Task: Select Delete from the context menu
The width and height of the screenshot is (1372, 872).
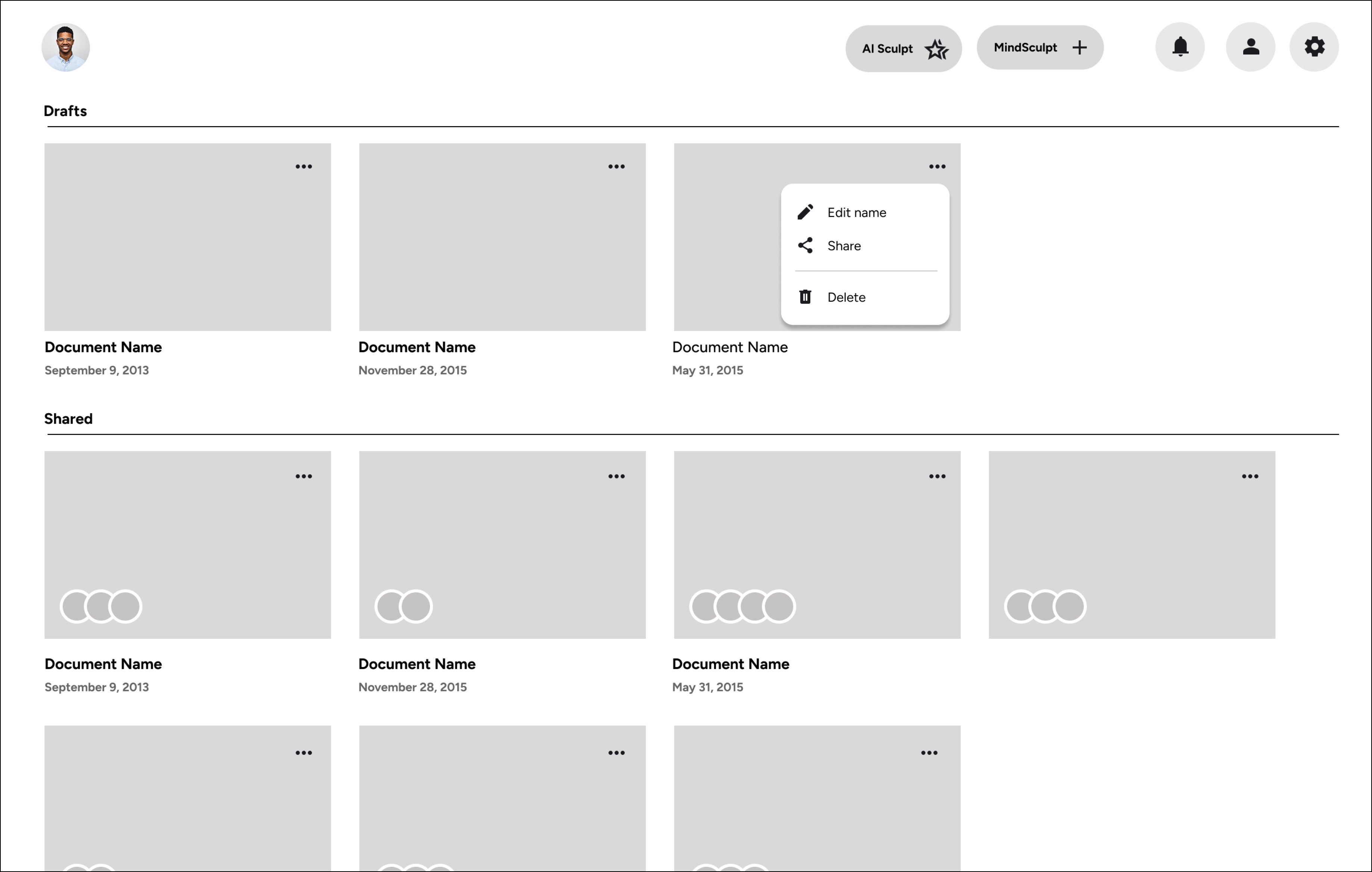Action: tap(846, 297)
